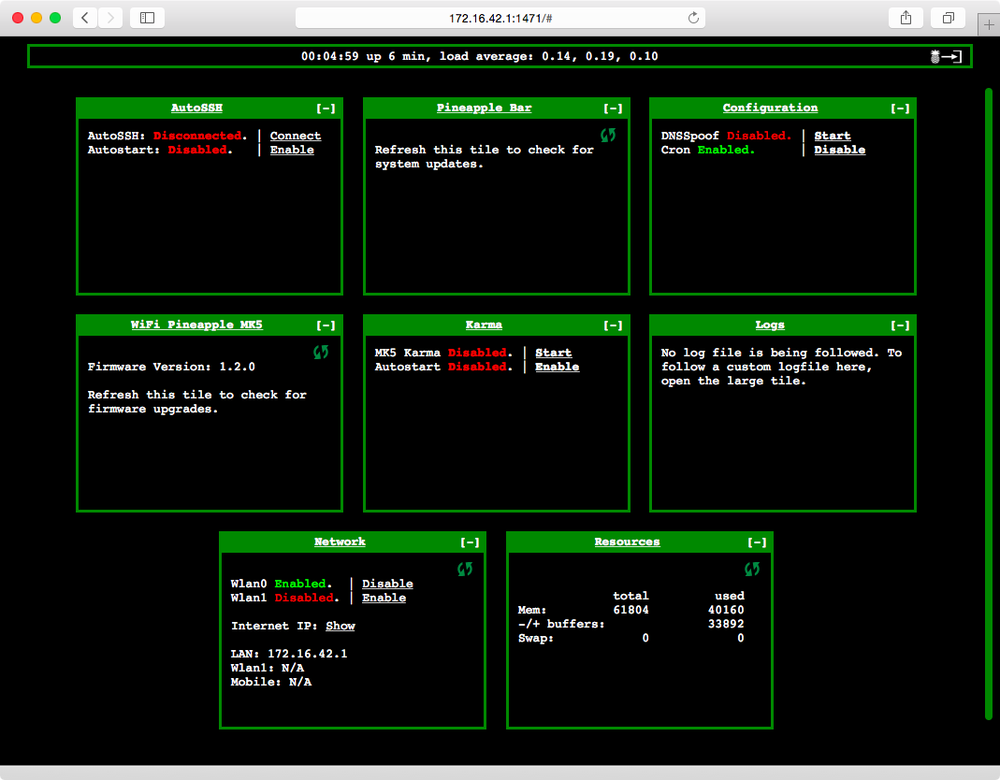This screenshot has width=1000, height=780.
Task: Click the AutoSSH 'Disconnected' status text
Action: (198, 136)
